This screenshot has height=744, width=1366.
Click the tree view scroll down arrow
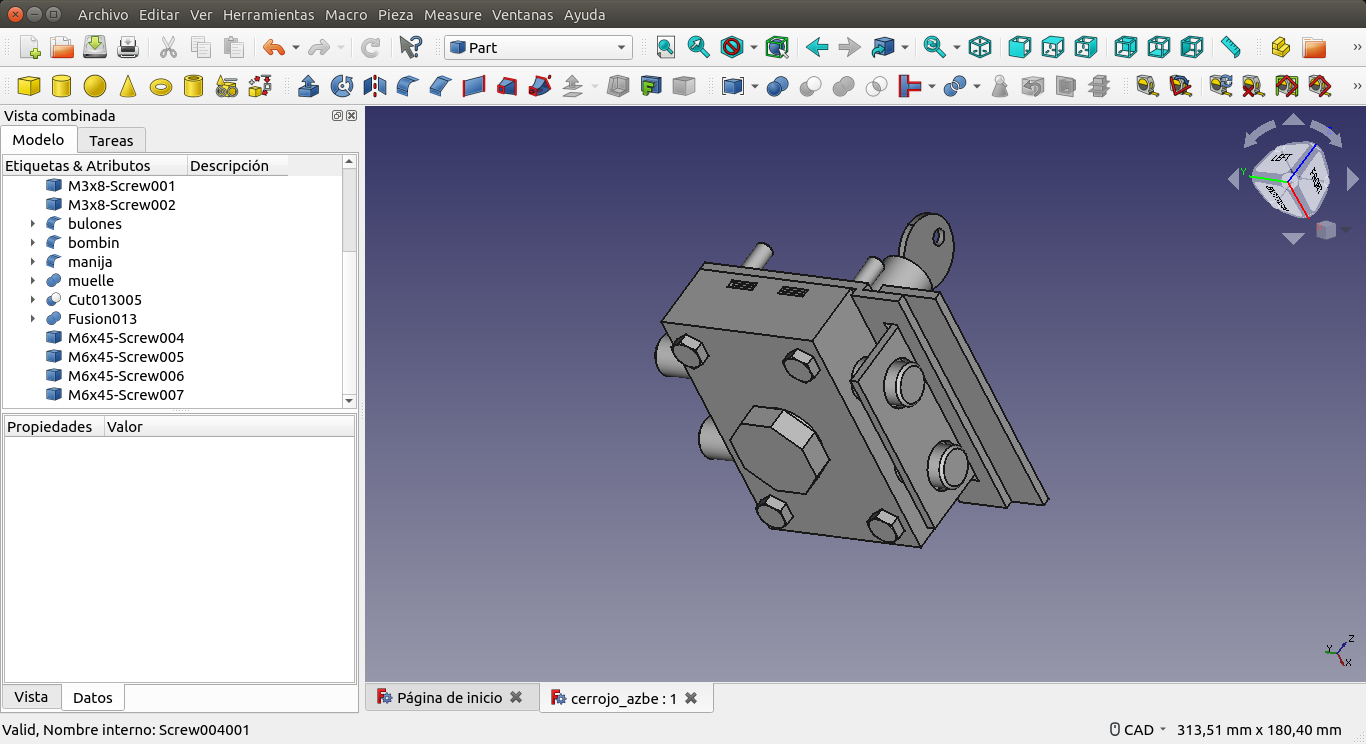[349, 400]
